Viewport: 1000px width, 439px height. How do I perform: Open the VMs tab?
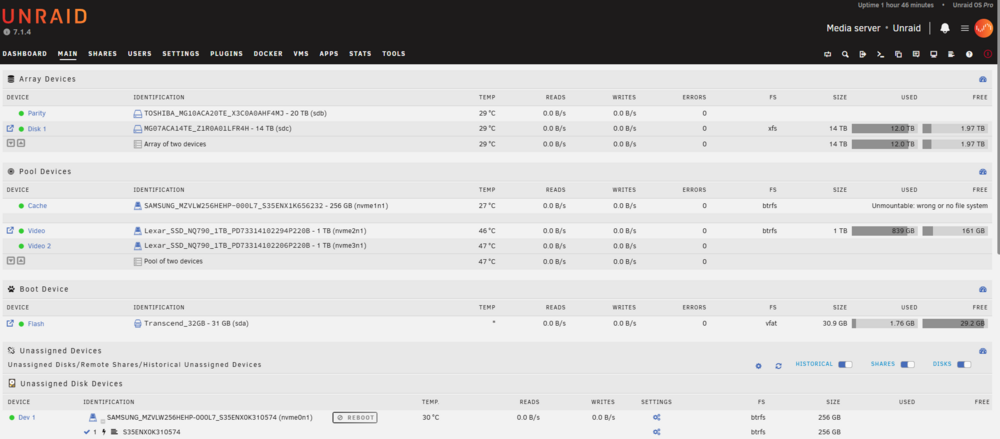(301, 54)
